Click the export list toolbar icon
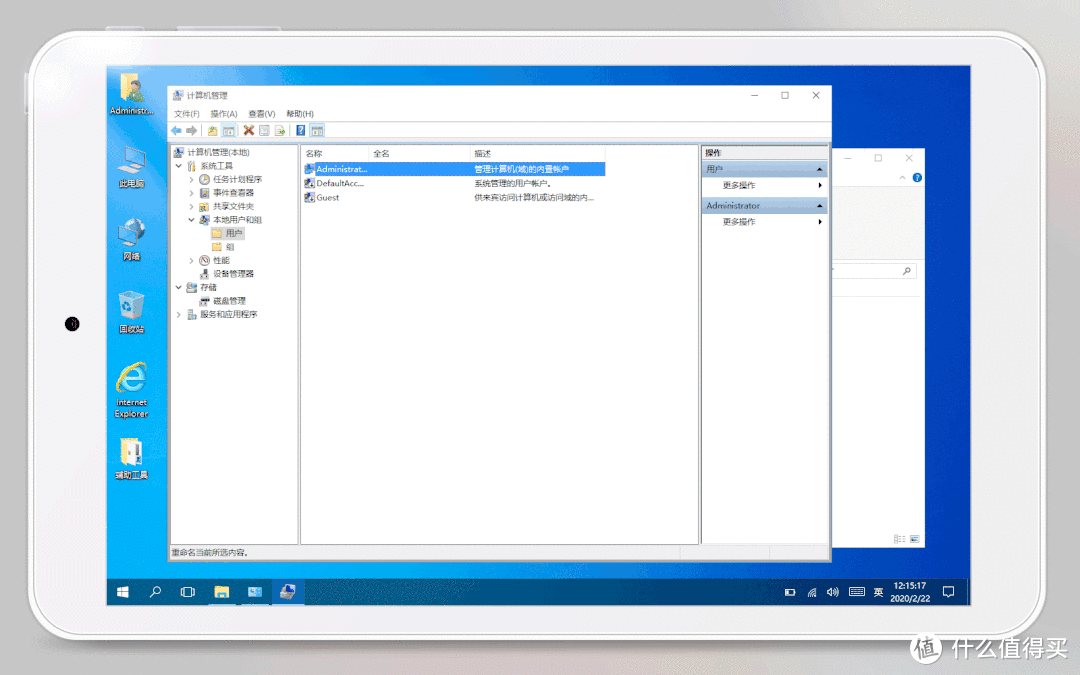Viewport: 1080px width, 675px height. coord(280,130)
